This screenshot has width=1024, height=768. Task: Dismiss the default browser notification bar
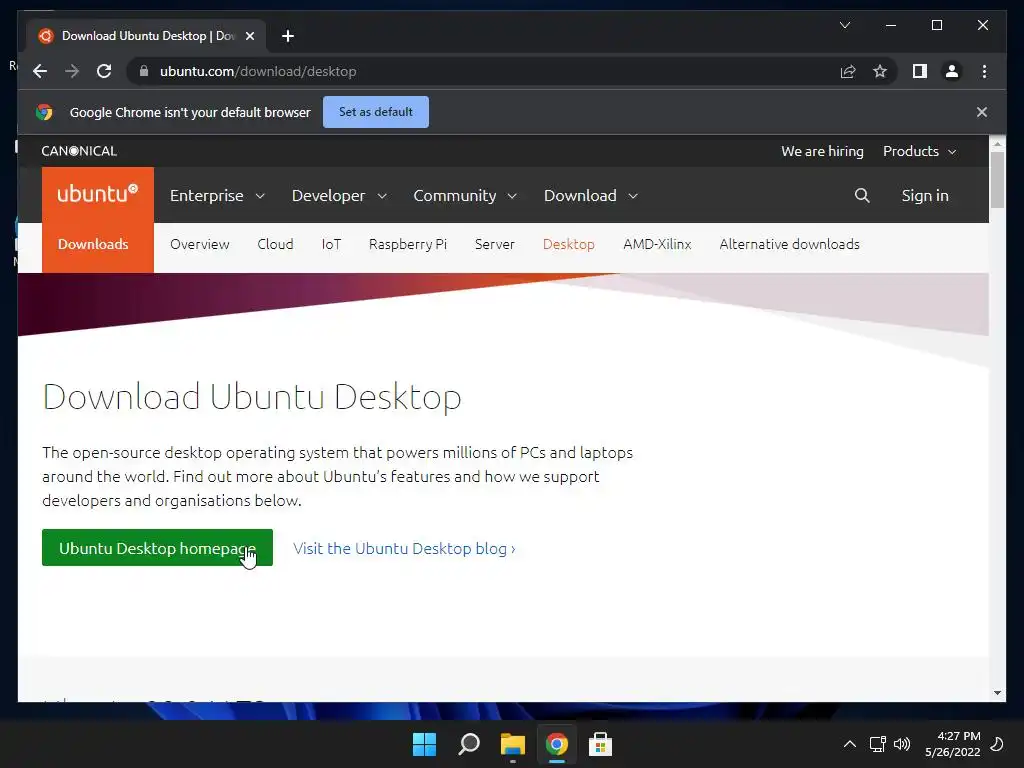pyautogui.click(x=982, y=112)
